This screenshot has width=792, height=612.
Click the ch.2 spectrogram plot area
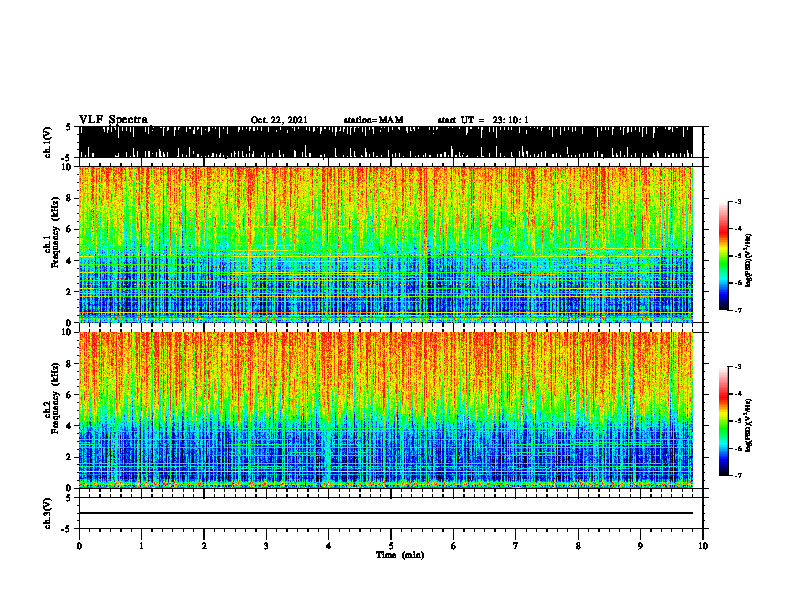click(386, 410)
